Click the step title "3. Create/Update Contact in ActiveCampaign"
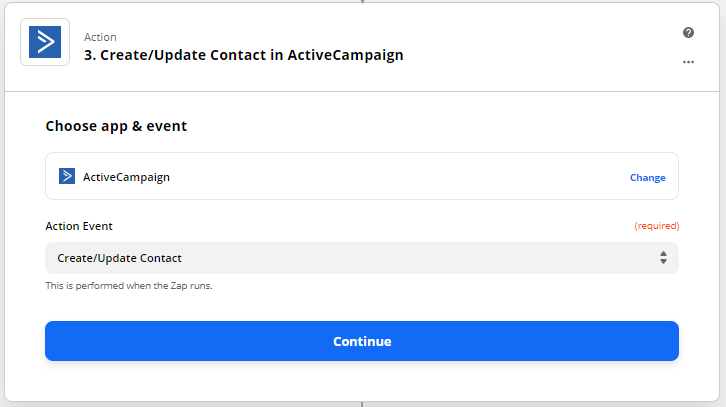This screenshot has width=726, height=407. [x=244, y=55]
